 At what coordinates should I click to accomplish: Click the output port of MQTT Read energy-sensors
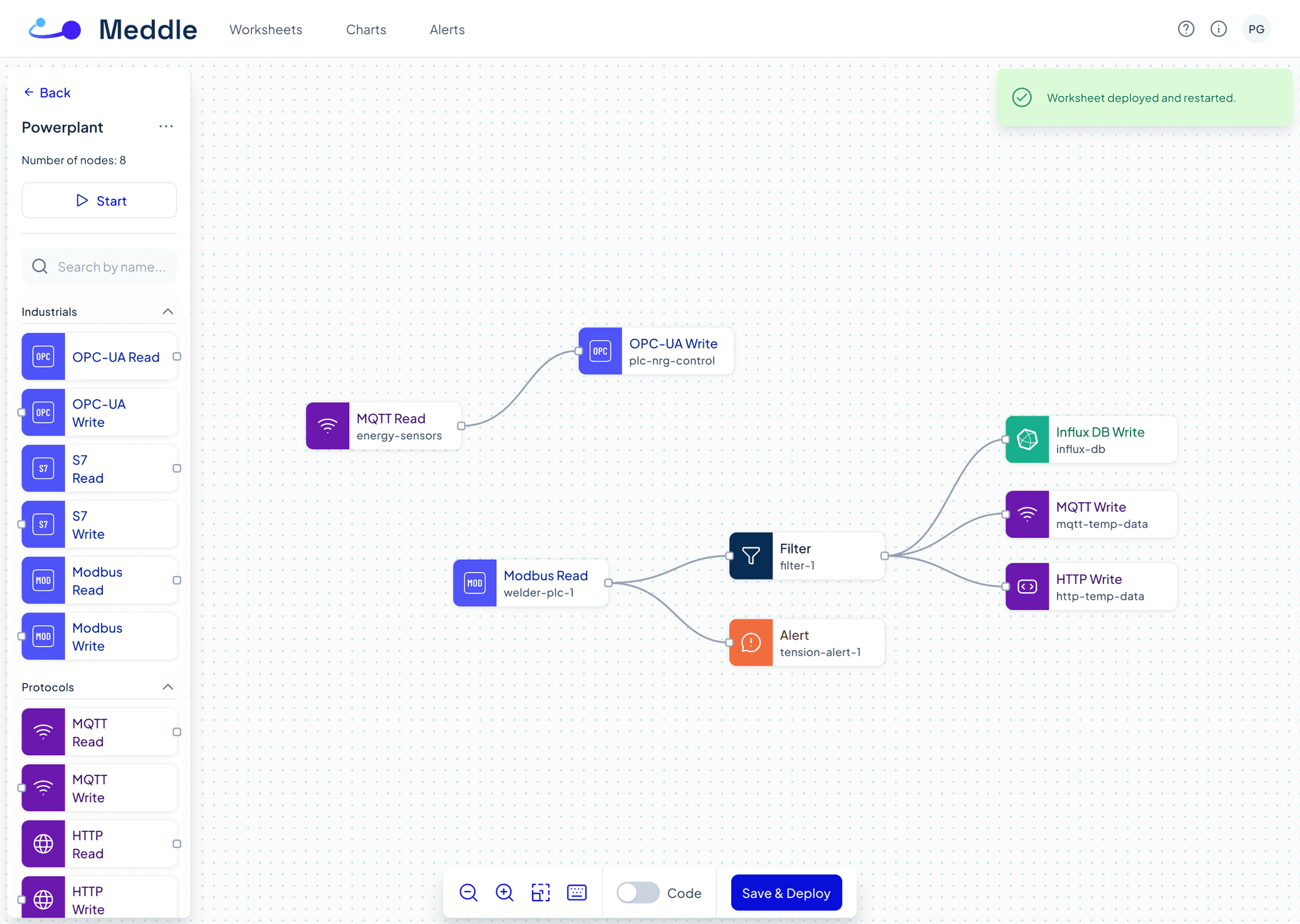click(x=461, y=426)
